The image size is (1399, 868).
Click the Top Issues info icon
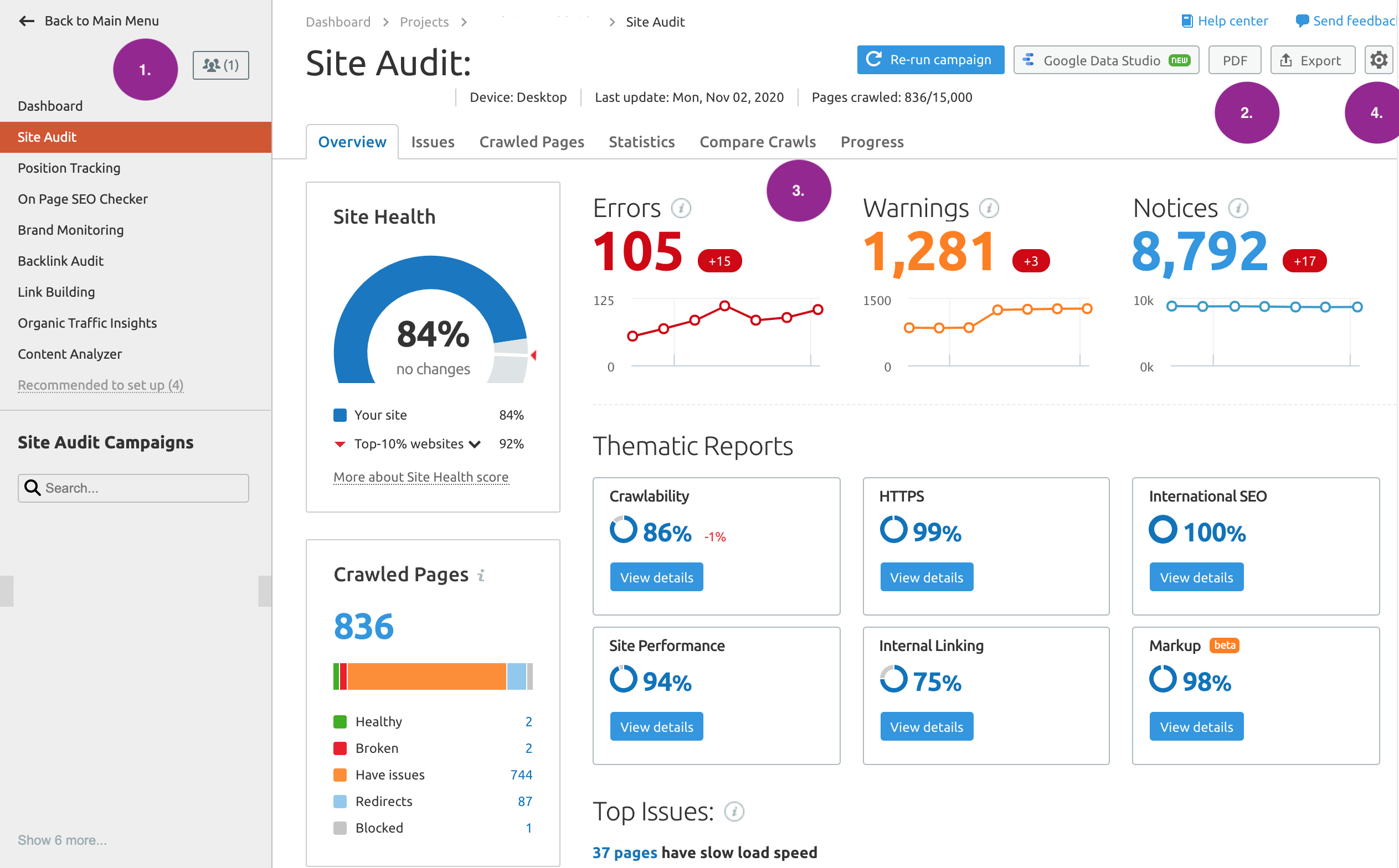734,812
